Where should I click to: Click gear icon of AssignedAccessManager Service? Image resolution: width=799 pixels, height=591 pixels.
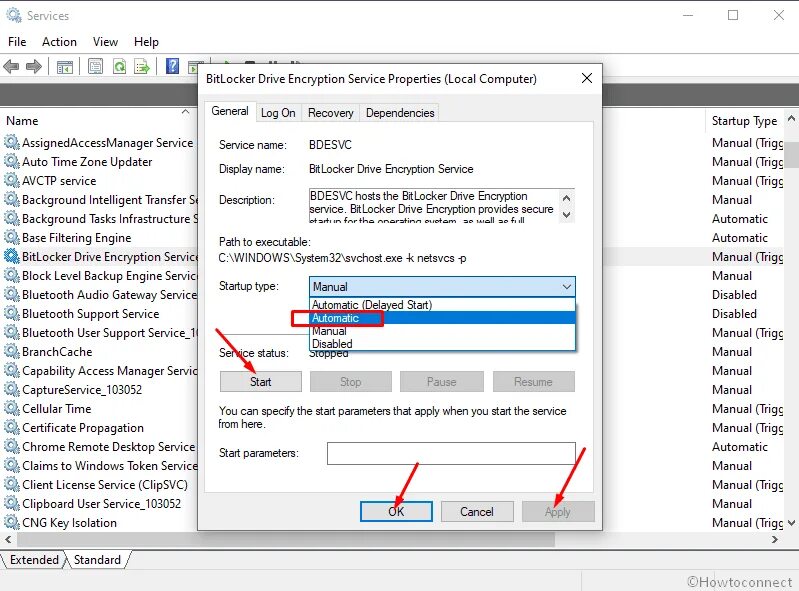(12, 142)
